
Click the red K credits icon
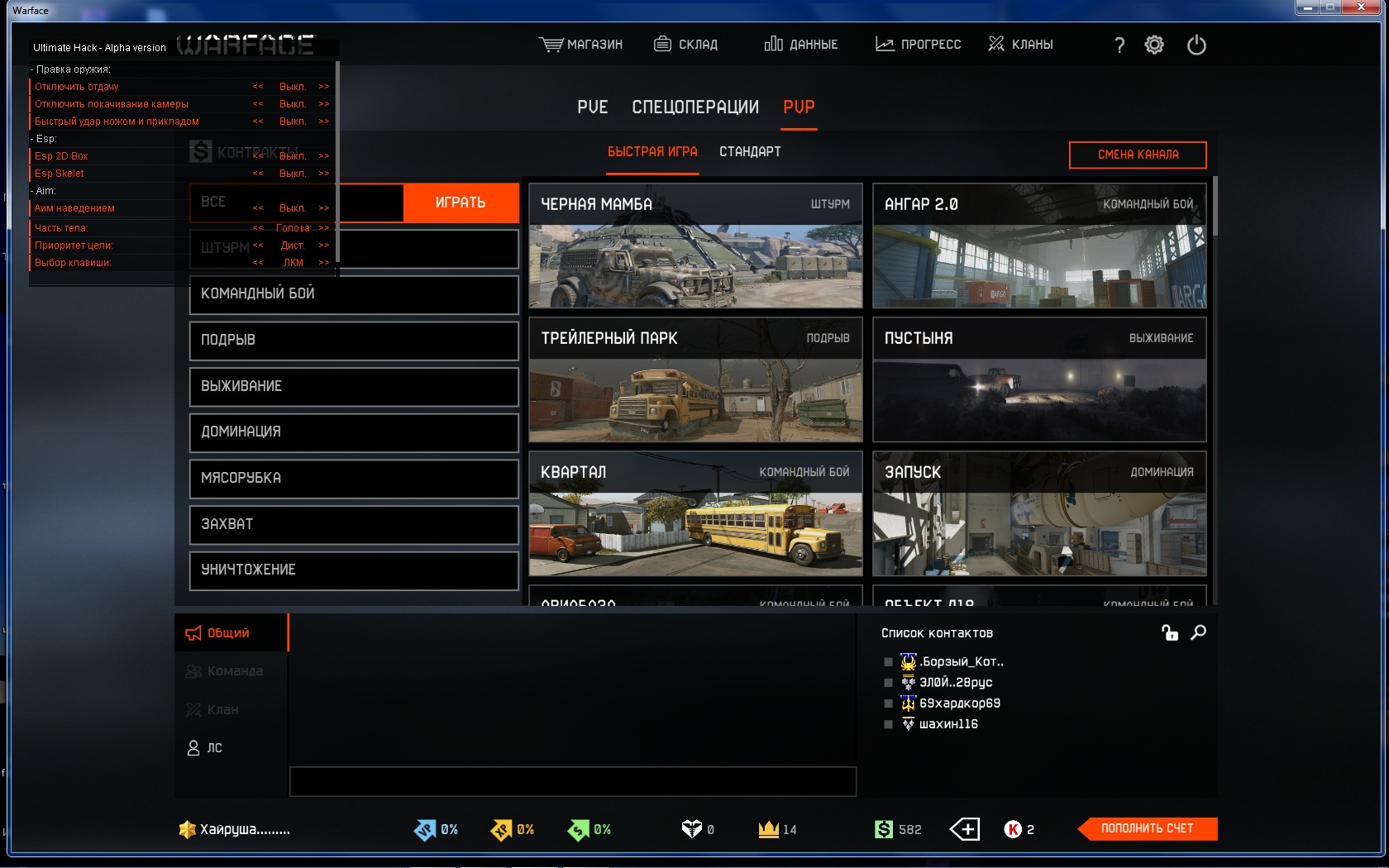1013,829
